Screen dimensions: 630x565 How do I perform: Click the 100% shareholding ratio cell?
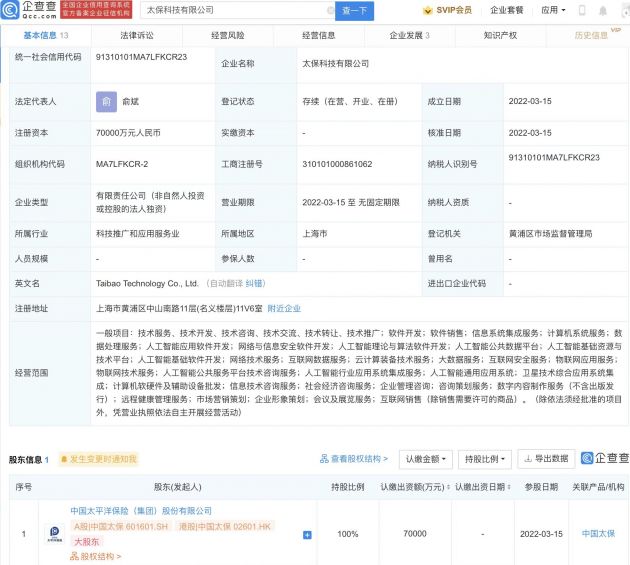point(348,534)
